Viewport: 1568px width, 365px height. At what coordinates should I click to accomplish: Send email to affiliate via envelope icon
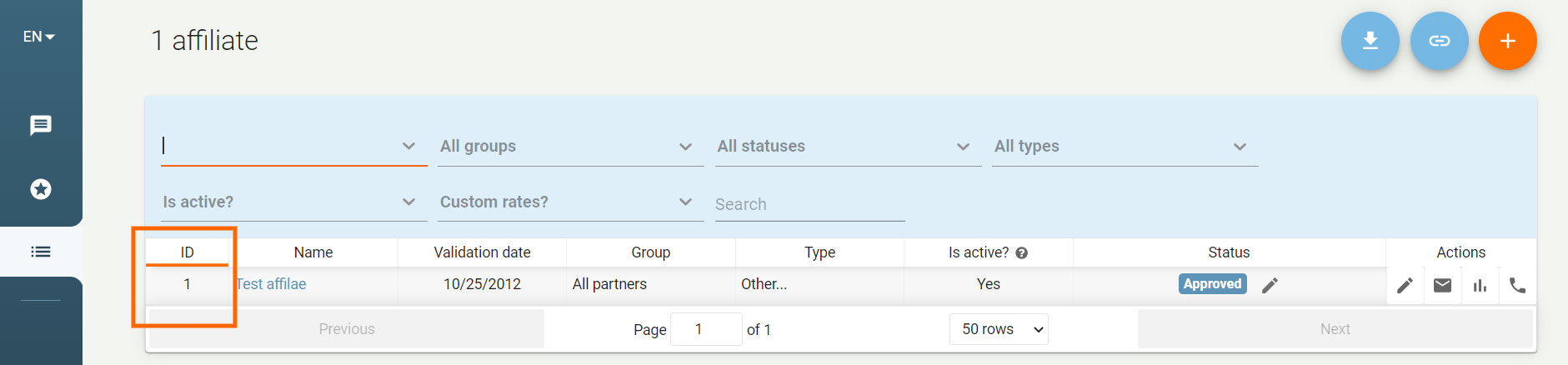[1442, 285]
